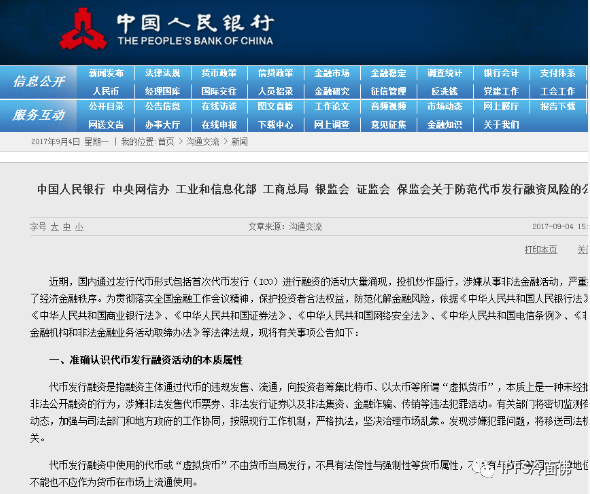Image resolution: width=590 pixels, height=494 pixels.
Task: Go to 网上展厅 page
Action: click(501, 106)
